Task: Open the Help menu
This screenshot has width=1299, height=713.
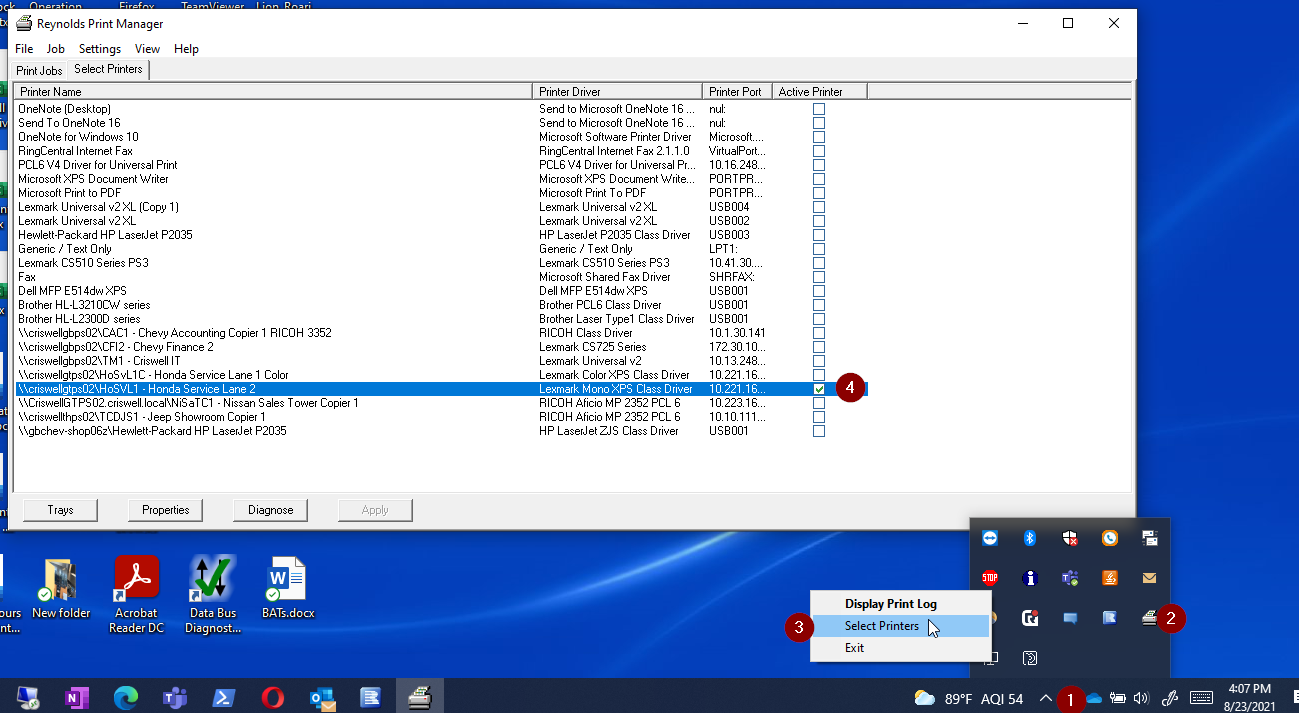Action: tap(186, 49)
